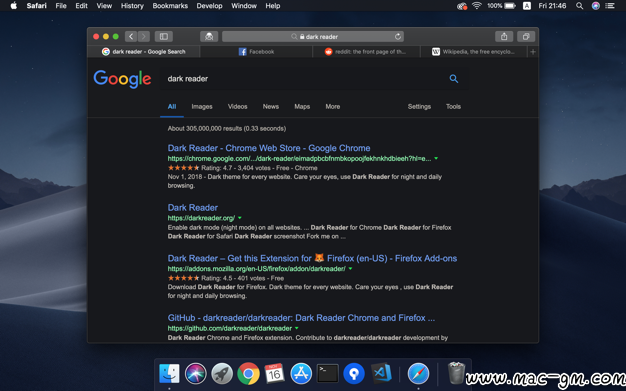Launch Siri from the Dock
The height and width of the screenshot is (391, 626).
point(196,373)
